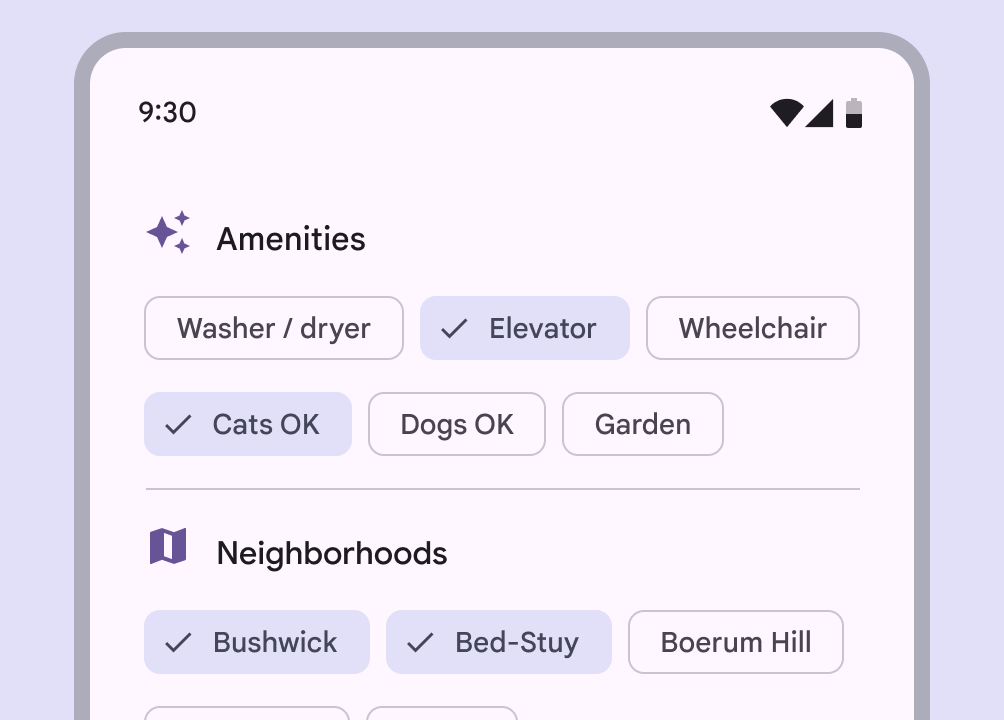Unselect the Bushwick neighborhood chip
The image size is (1004, 720).
pyautogui.click(x=257, y=642)
